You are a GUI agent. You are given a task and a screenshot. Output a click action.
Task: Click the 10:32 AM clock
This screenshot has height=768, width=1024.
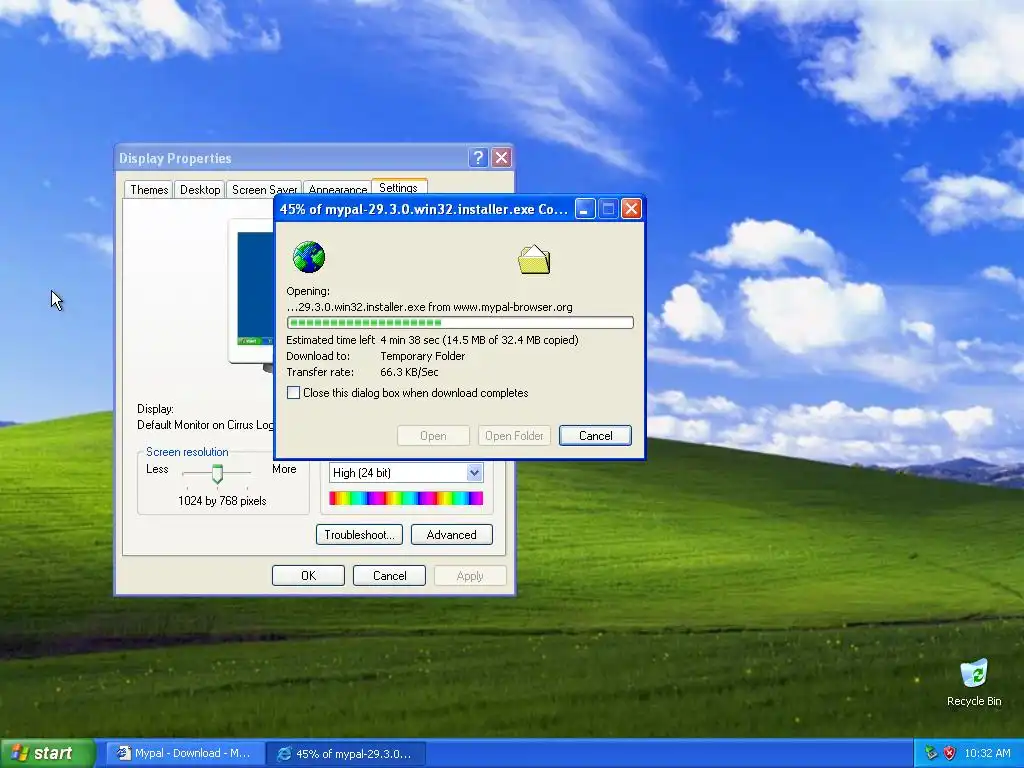pos(987,753)
